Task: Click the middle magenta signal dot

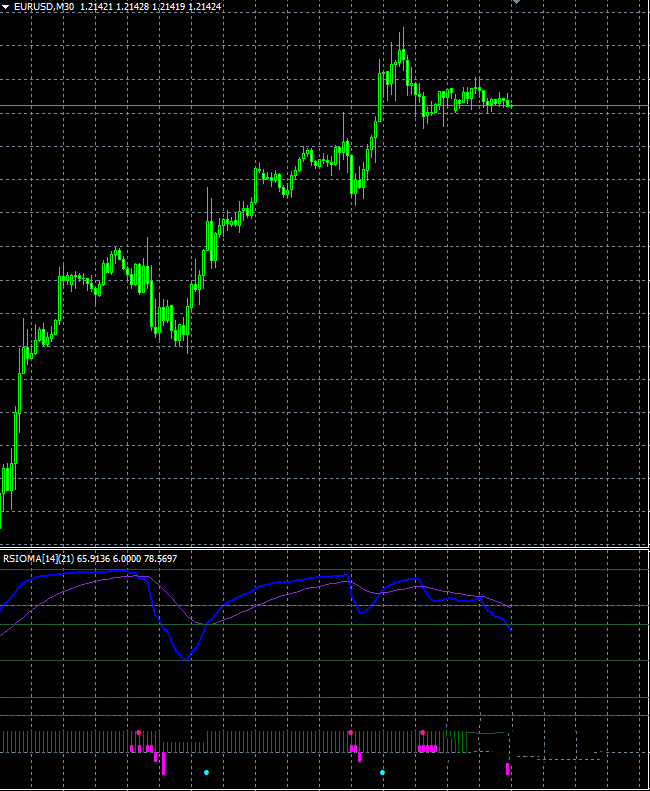Action: coord(351,733)
